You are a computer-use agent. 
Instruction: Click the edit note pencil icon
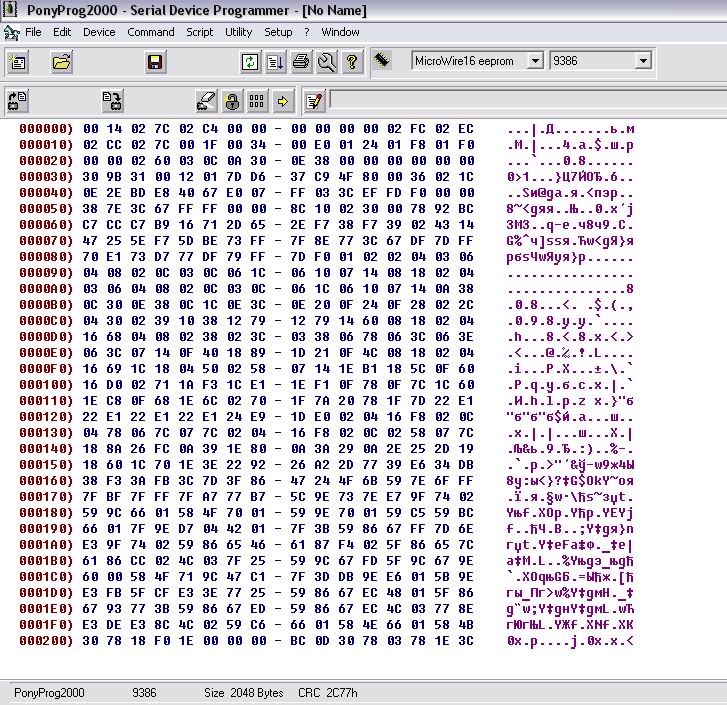314,101
